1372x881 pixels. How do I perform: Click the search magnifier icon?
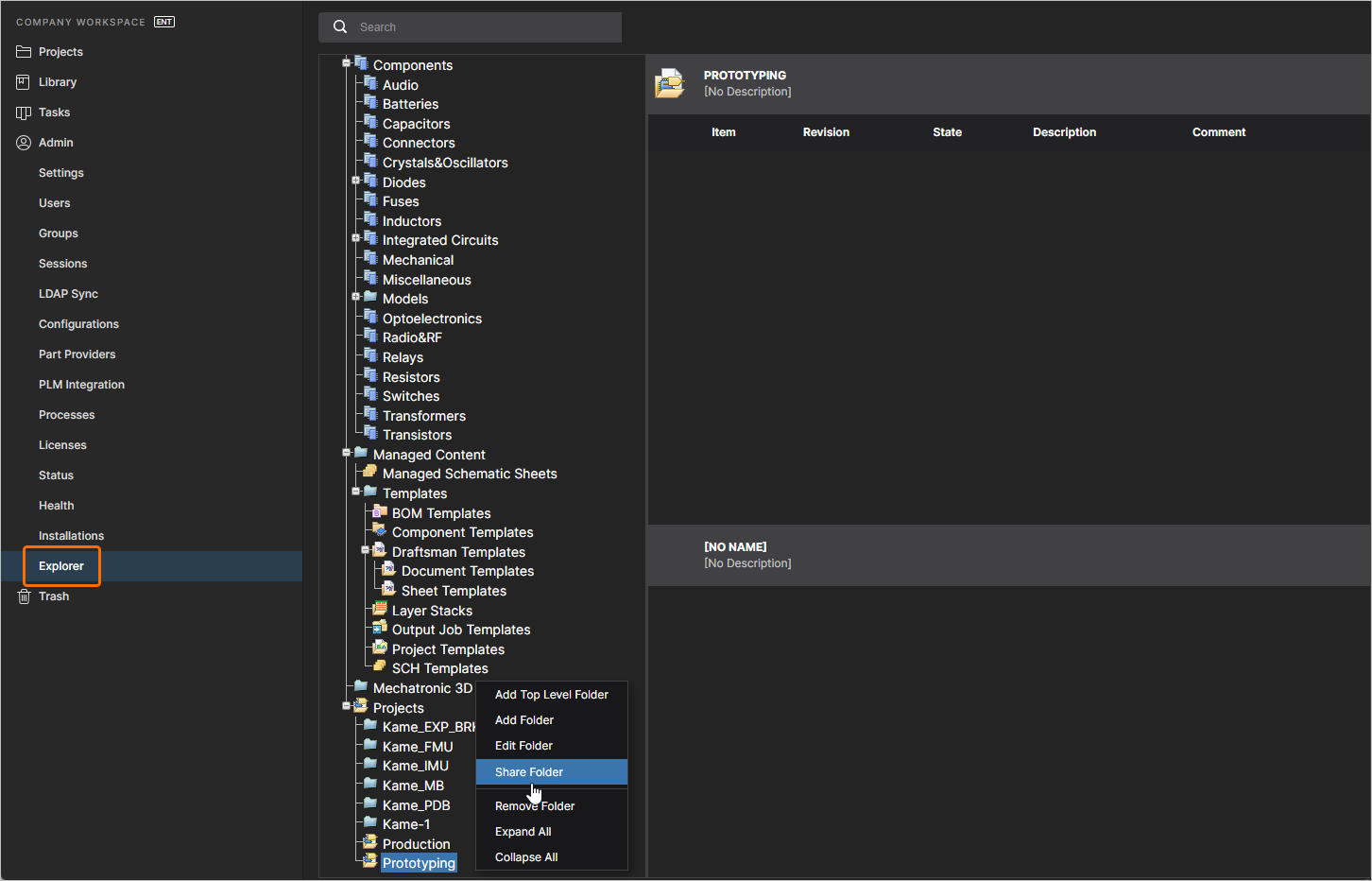click(x=340, y=26)
